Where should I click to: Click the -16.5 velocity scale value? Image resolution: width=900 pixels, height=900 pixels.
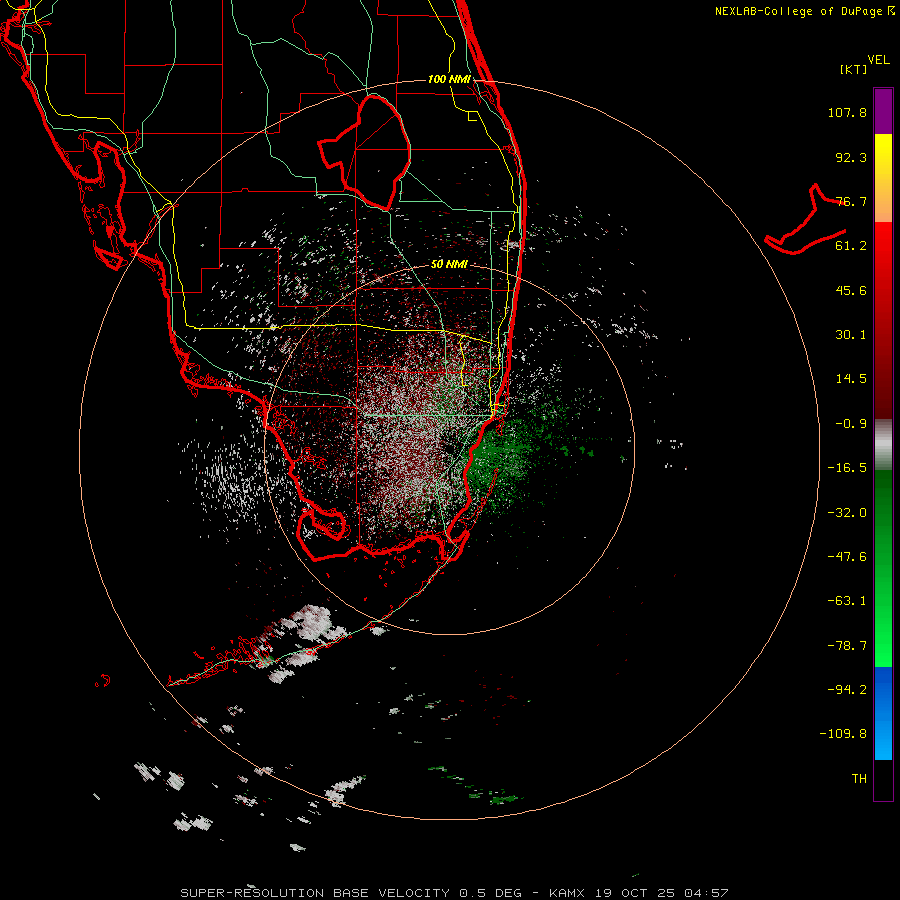click(x=847, y=468)
